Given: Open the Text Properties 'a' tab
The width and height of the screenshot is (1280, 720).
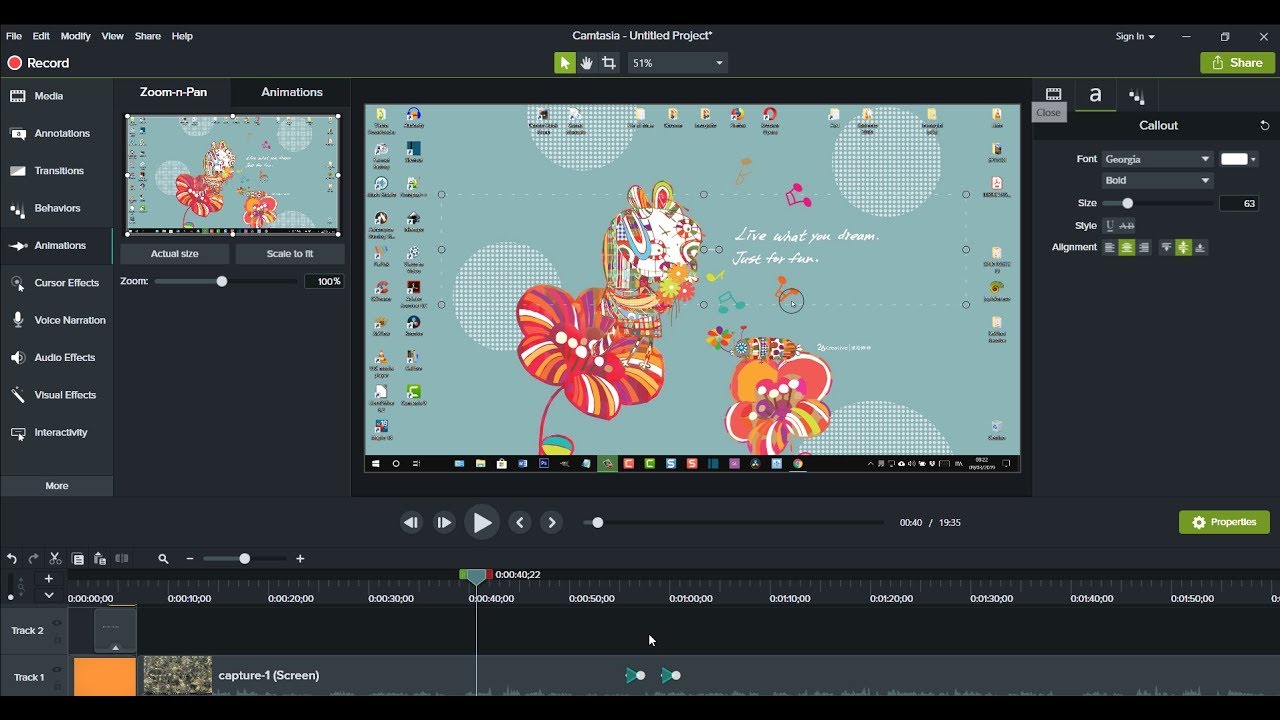Looking at the screenshot, I should click(1095, 95).
